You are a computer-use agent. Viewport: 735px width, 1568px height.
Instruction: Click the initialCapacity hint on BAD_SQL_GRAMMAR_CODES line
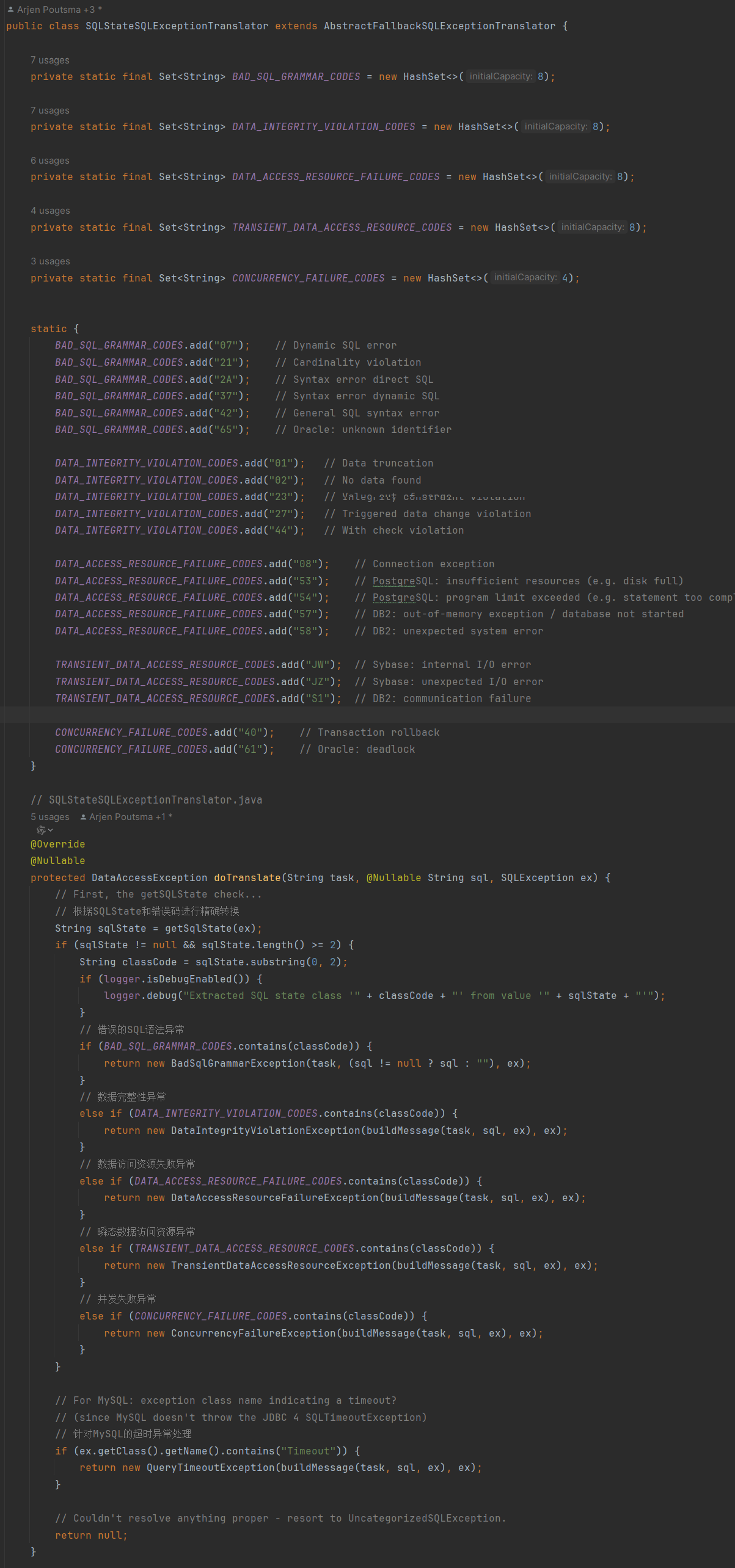pos(500,76)
